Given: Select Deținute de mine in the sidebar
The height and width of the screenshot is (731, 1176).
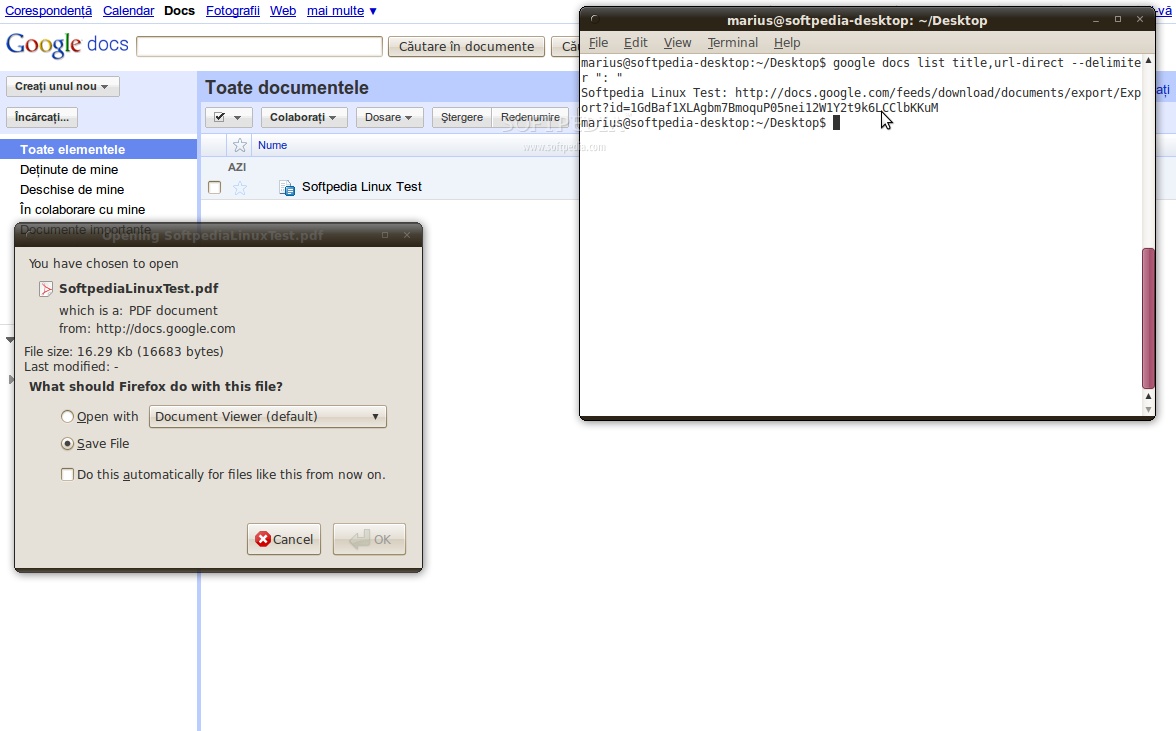Looking at the screenshot, I should (x=69, y=169).
